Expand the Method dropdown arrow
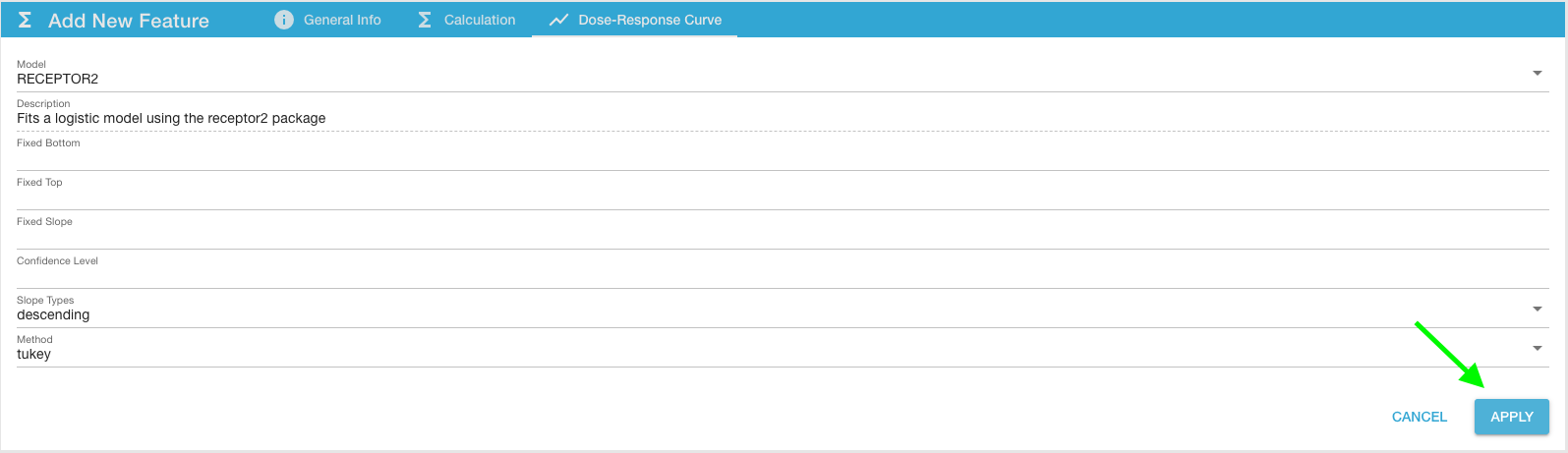Viewport: 1568px width, 453px height. pyautogui.click(x=1538, y=349)
